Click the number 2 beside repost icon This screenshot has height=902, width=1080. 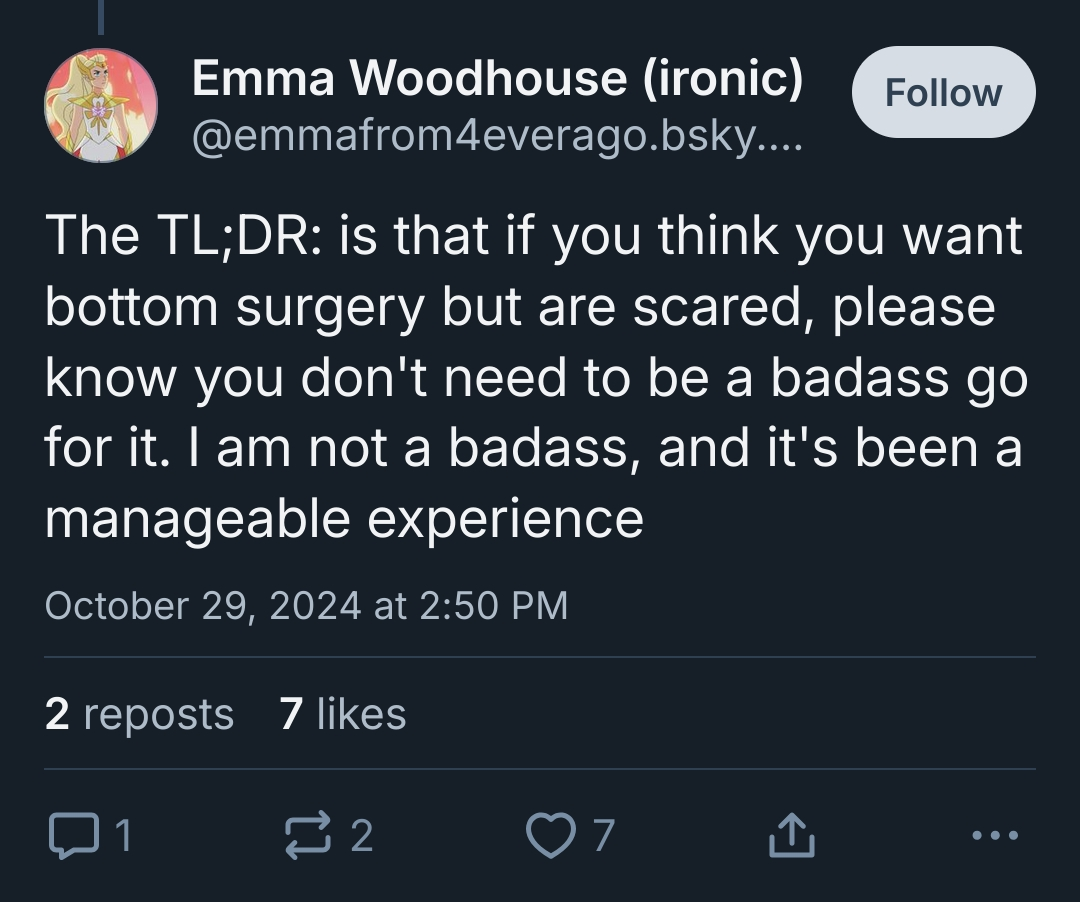coord(362,836)
